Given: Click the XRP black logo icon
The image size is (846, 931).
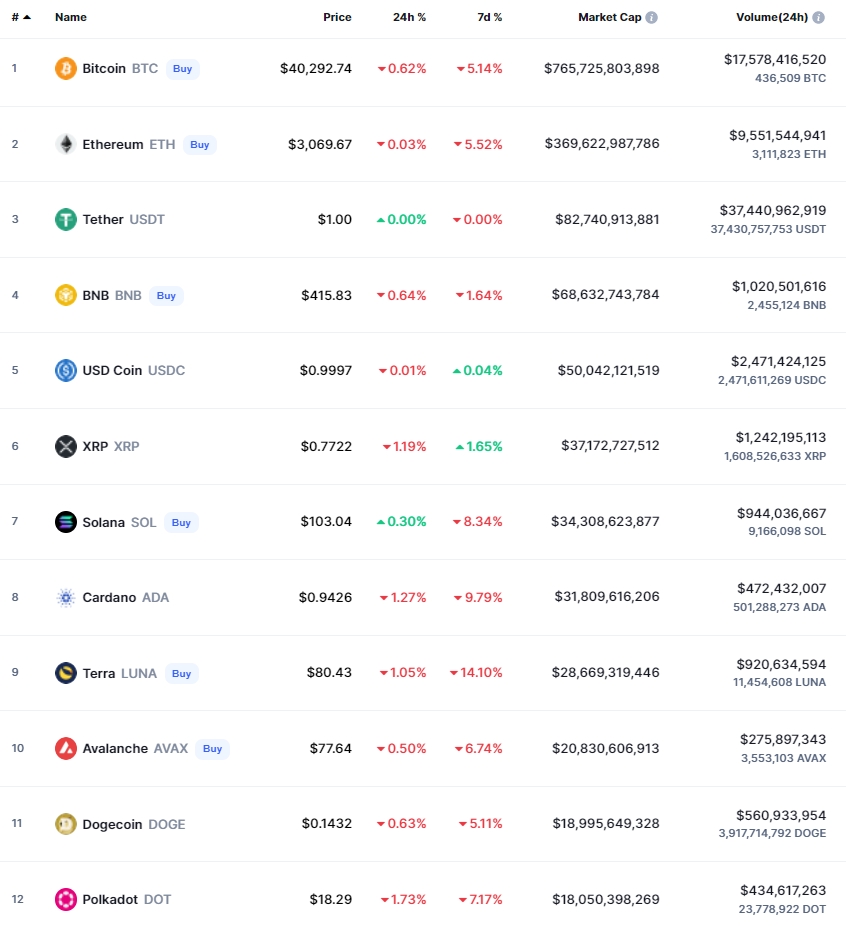Looking at the screenshot, I should [66, 446].
